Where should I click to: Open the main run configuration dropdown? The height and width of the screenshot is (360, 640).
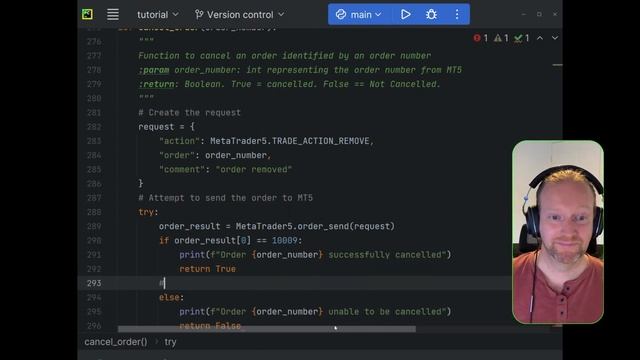(x=358, y=15)
